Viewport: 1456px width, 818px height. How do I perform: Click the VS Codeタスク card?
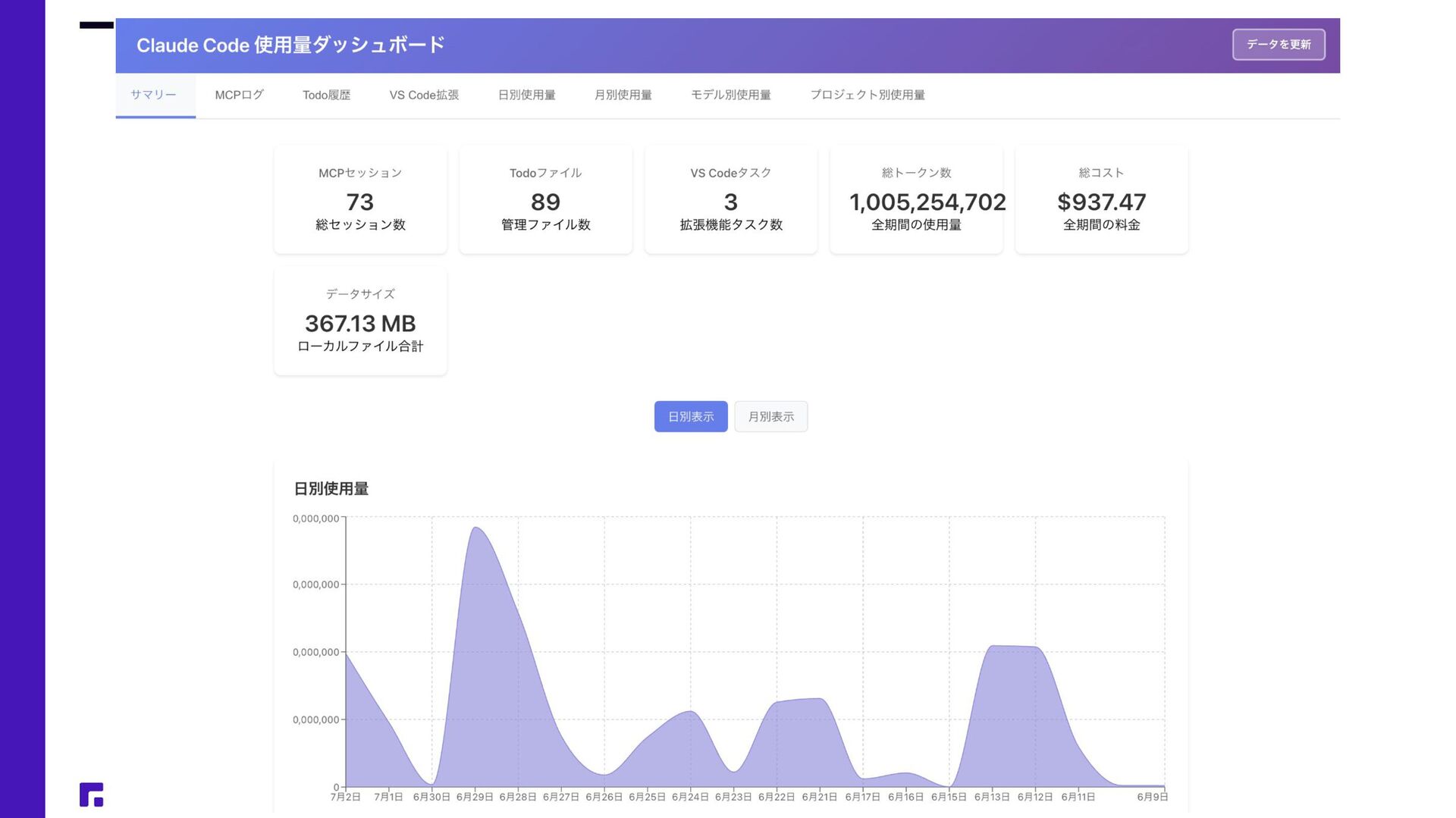click(730, 199)
